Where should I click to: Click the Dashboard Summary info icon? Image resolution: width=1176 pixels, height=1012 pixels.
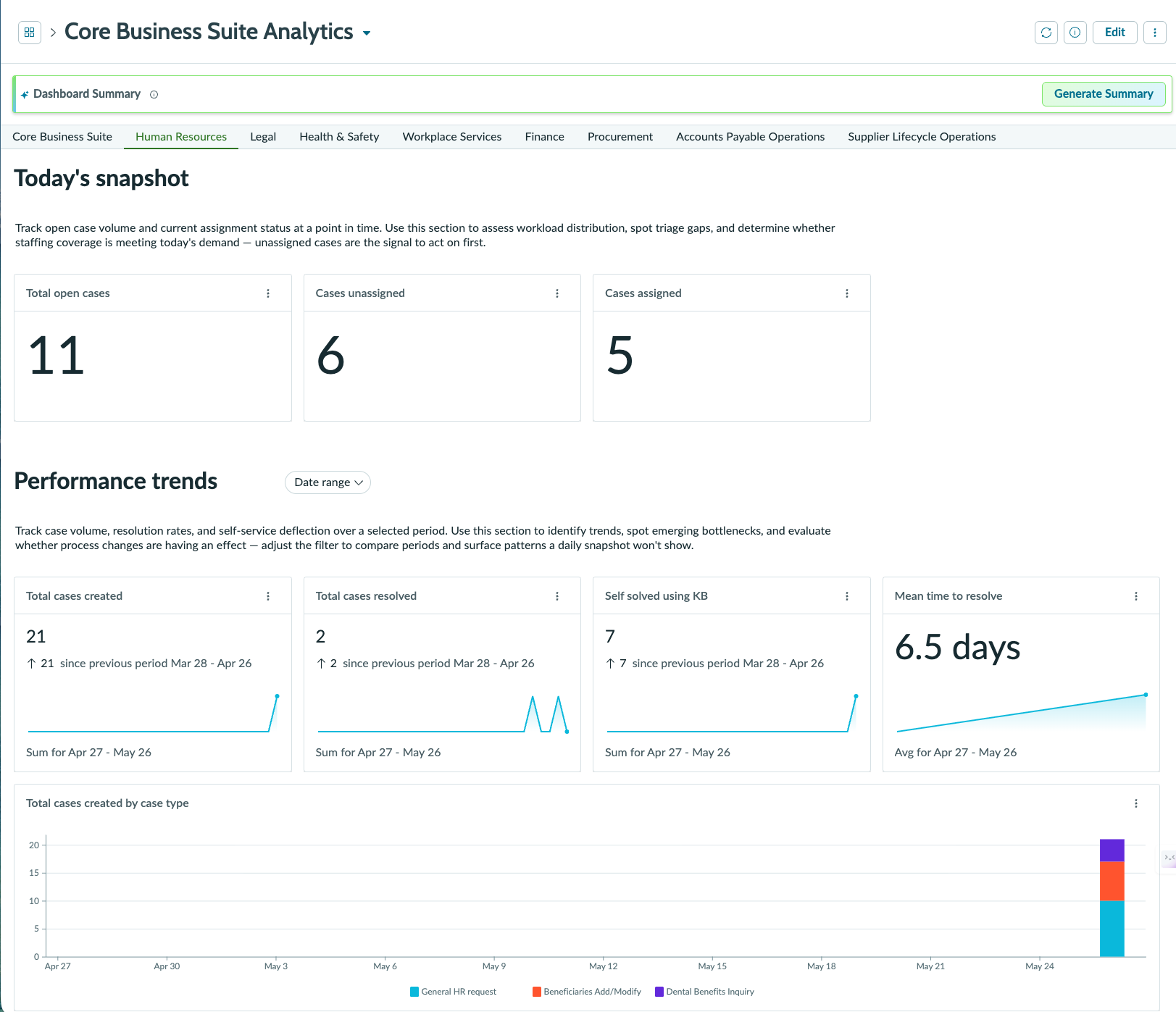pos(154,94)
